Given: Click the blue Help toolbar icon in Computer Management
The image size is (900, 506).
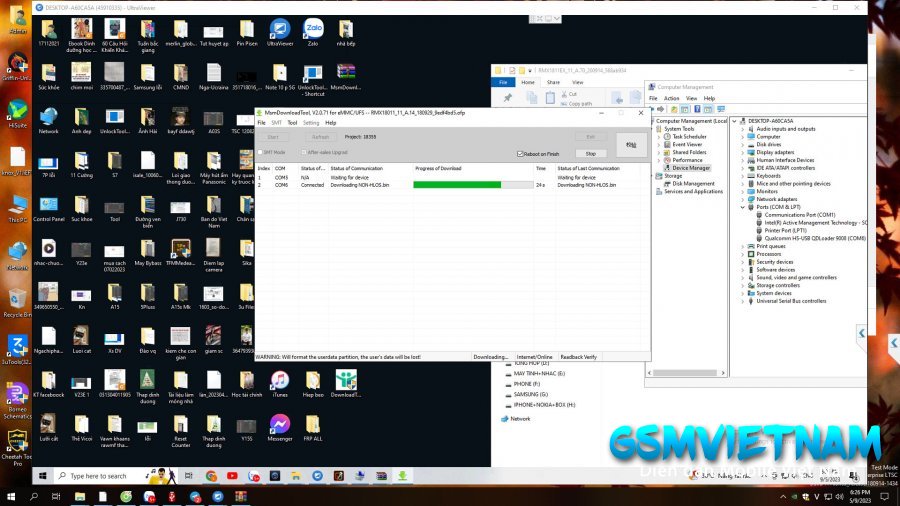Looking at the screenshot, I should point(697,109).
